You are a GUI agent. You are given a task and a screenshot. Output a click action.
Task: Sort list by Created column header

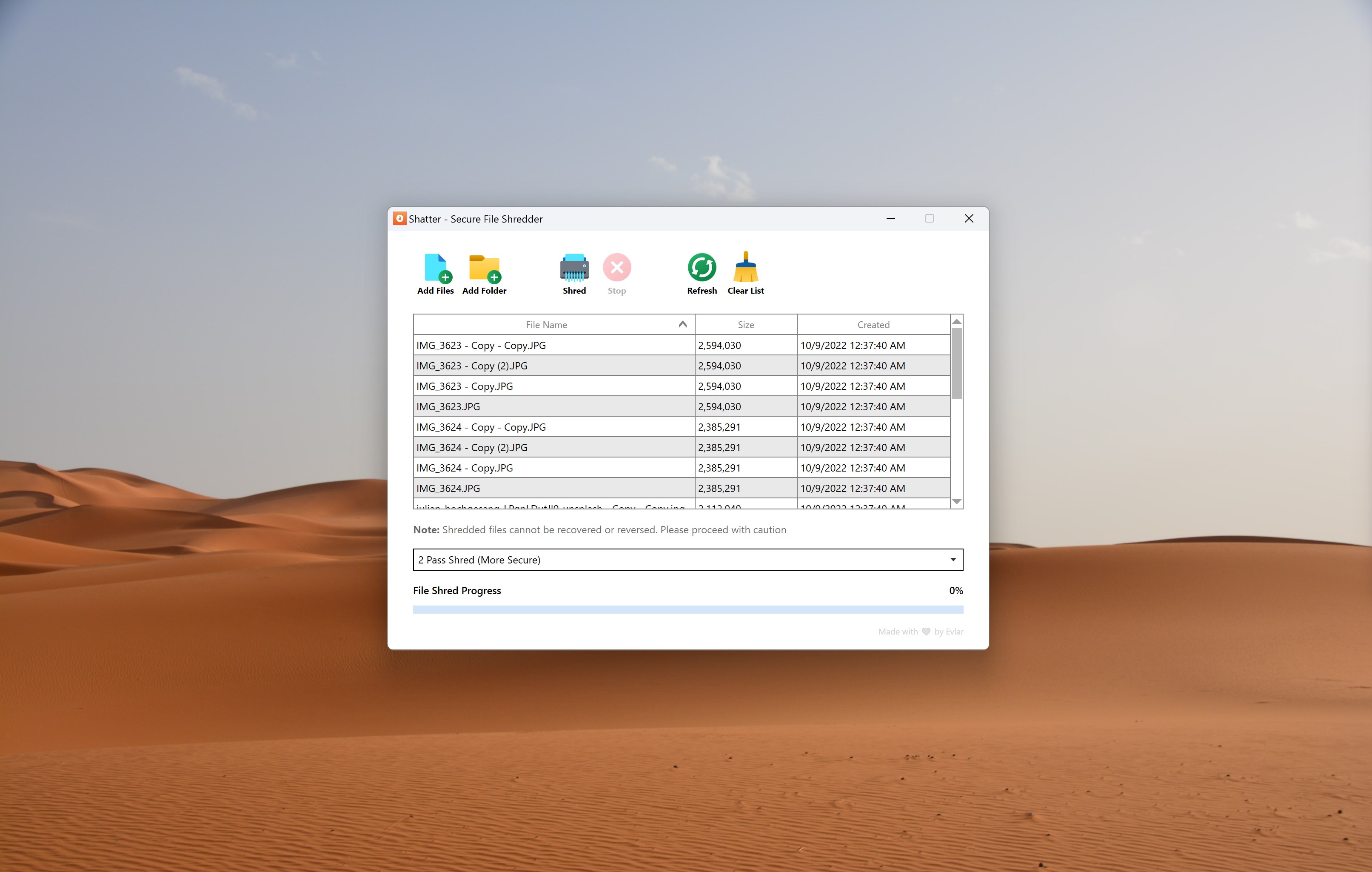[873, 325]
